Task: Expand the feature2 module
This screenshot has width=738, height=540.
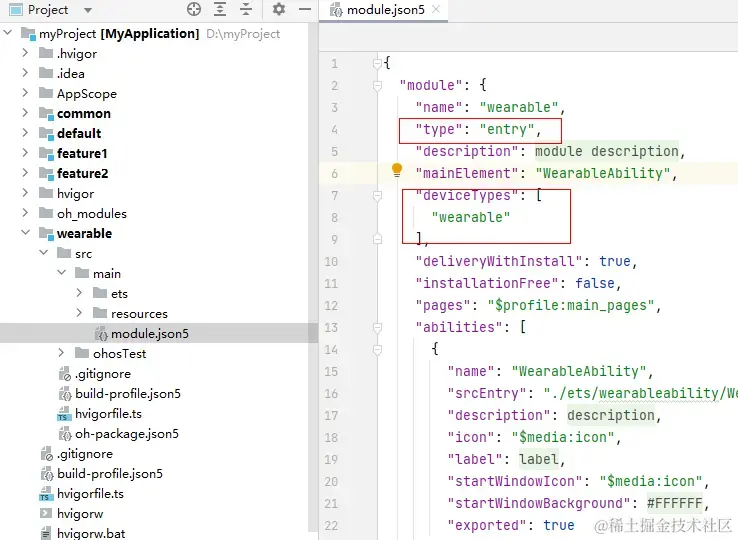Action: 25,173
